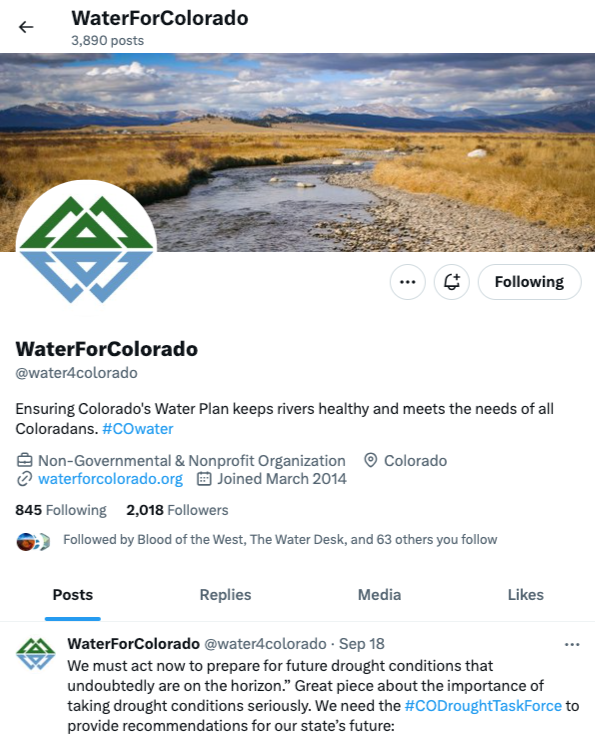Open the #CODroughtTaskForce hashtag in the post

483,706
